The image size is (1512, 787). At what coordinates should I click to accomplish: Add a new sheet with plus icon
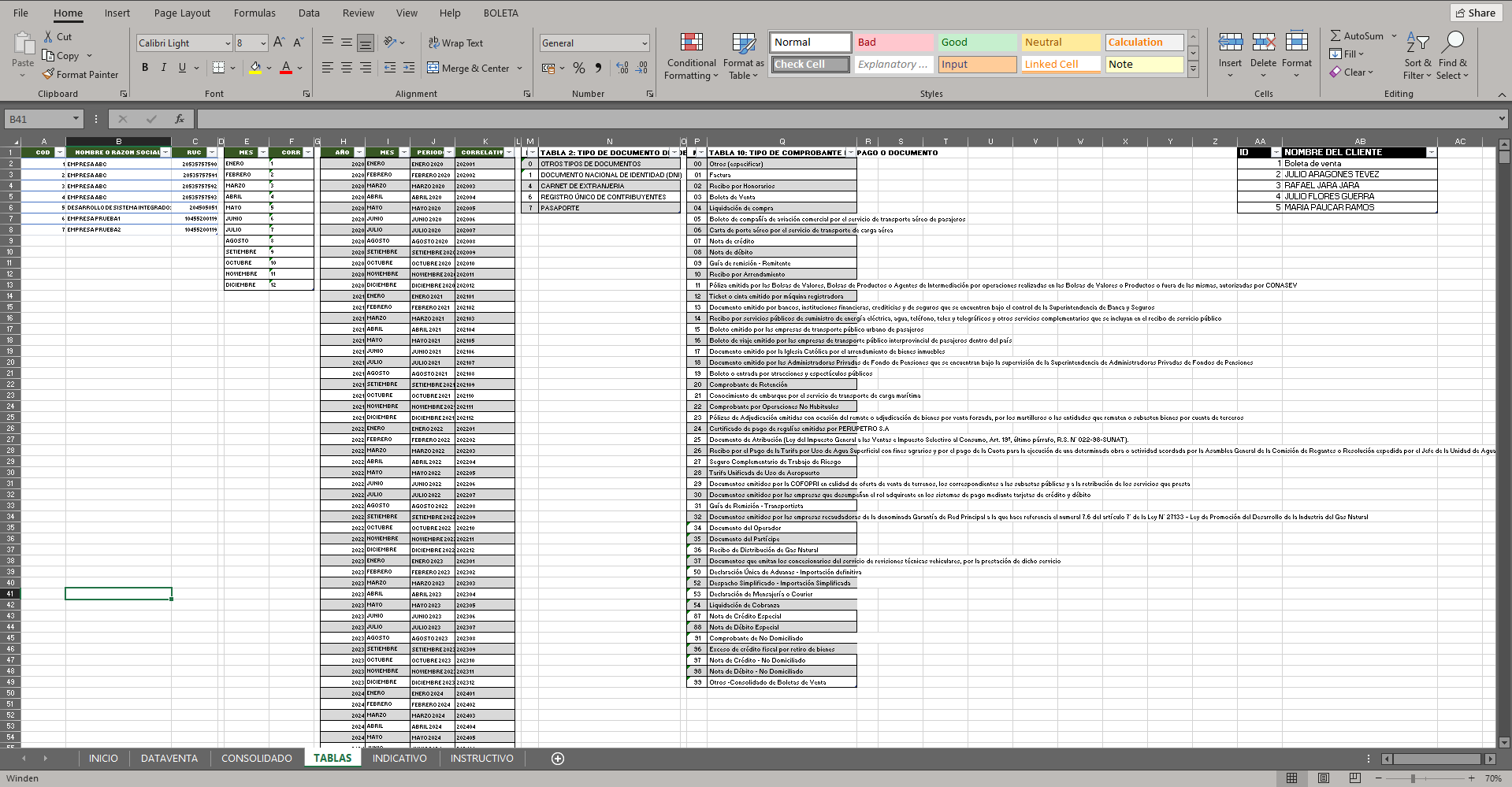[558, 759]
